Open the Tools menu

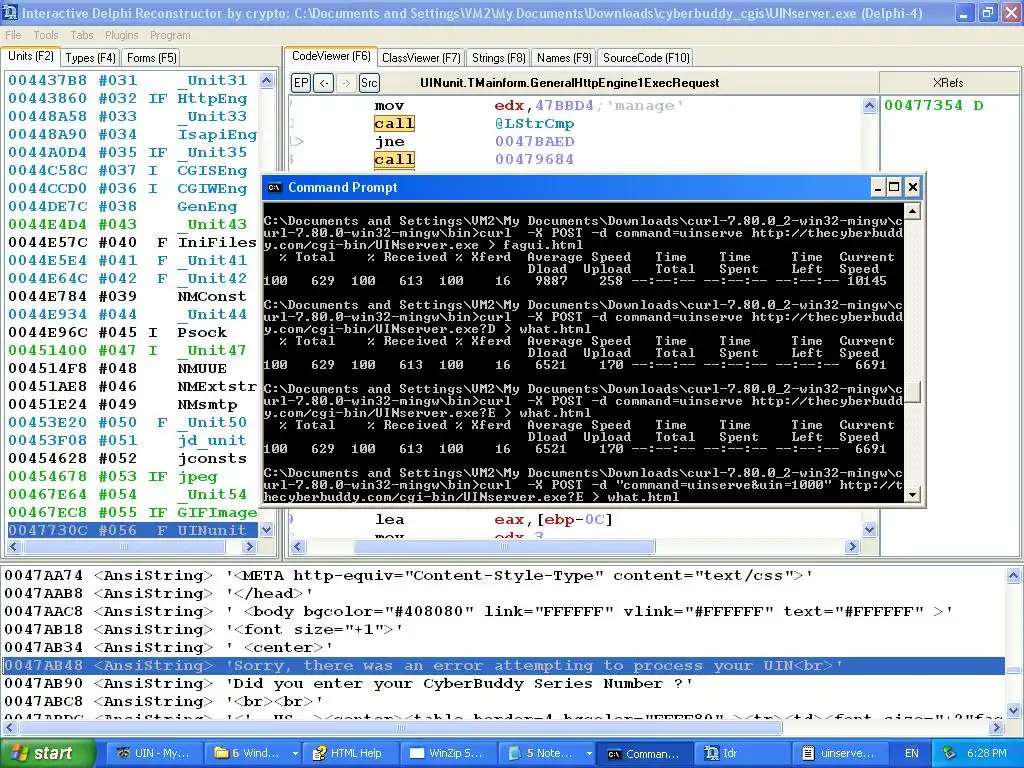(x=46, y=35)
